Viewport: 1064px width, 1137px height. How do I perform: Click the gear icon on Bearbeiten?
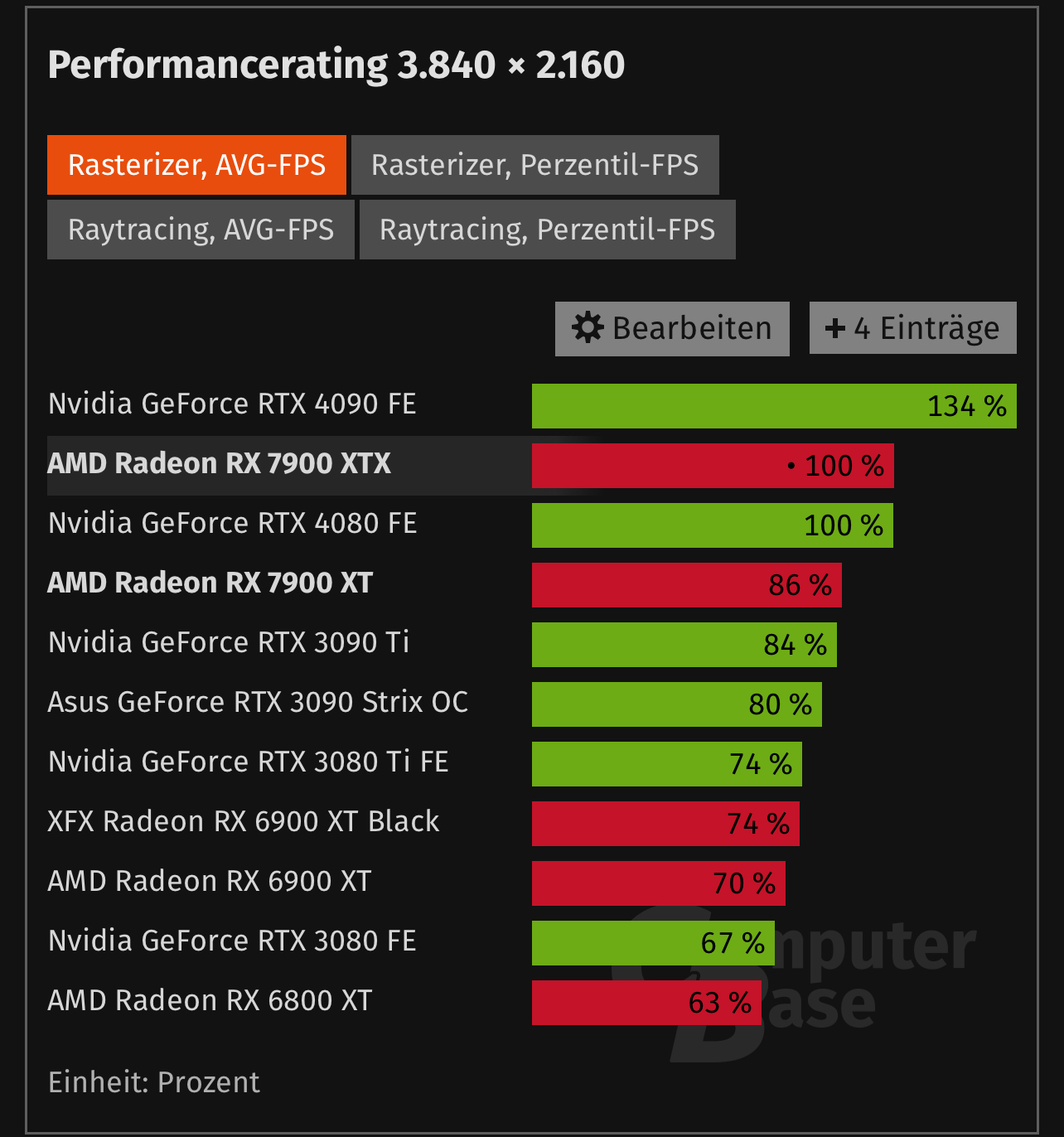(588, 328)
